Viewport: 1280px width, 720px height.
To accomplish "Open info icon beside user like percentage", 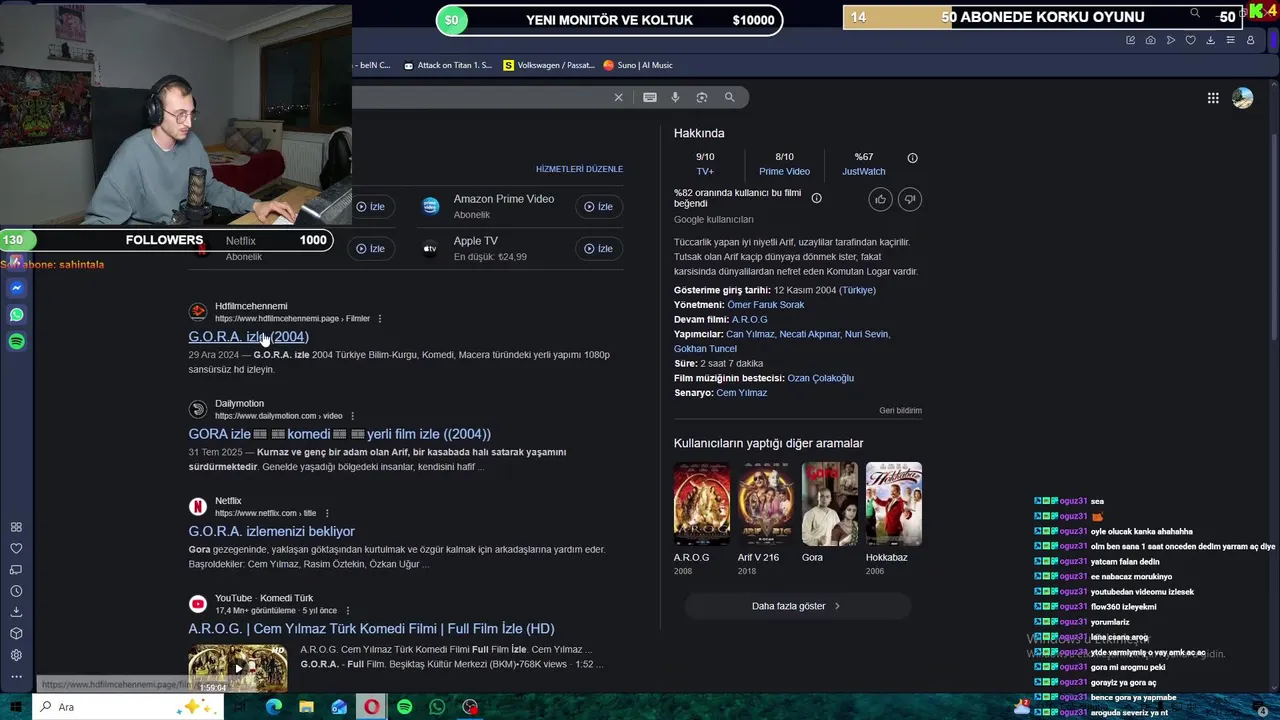I will (x=816, y=198).
